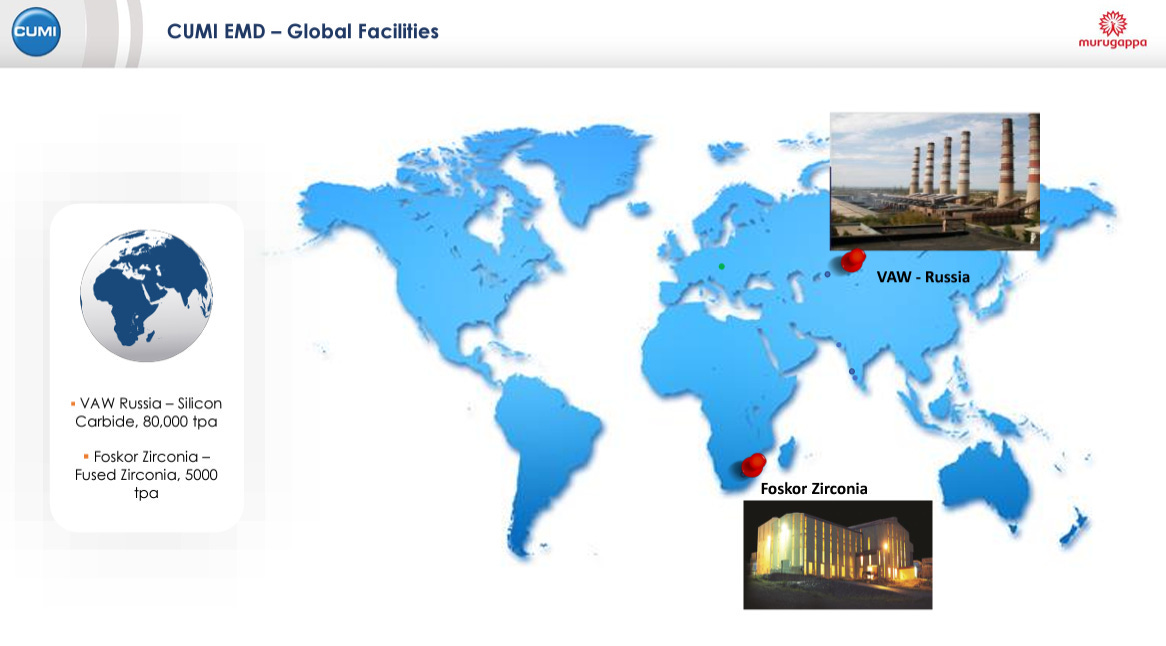Click the Africa-centered globe graphic

146,295
